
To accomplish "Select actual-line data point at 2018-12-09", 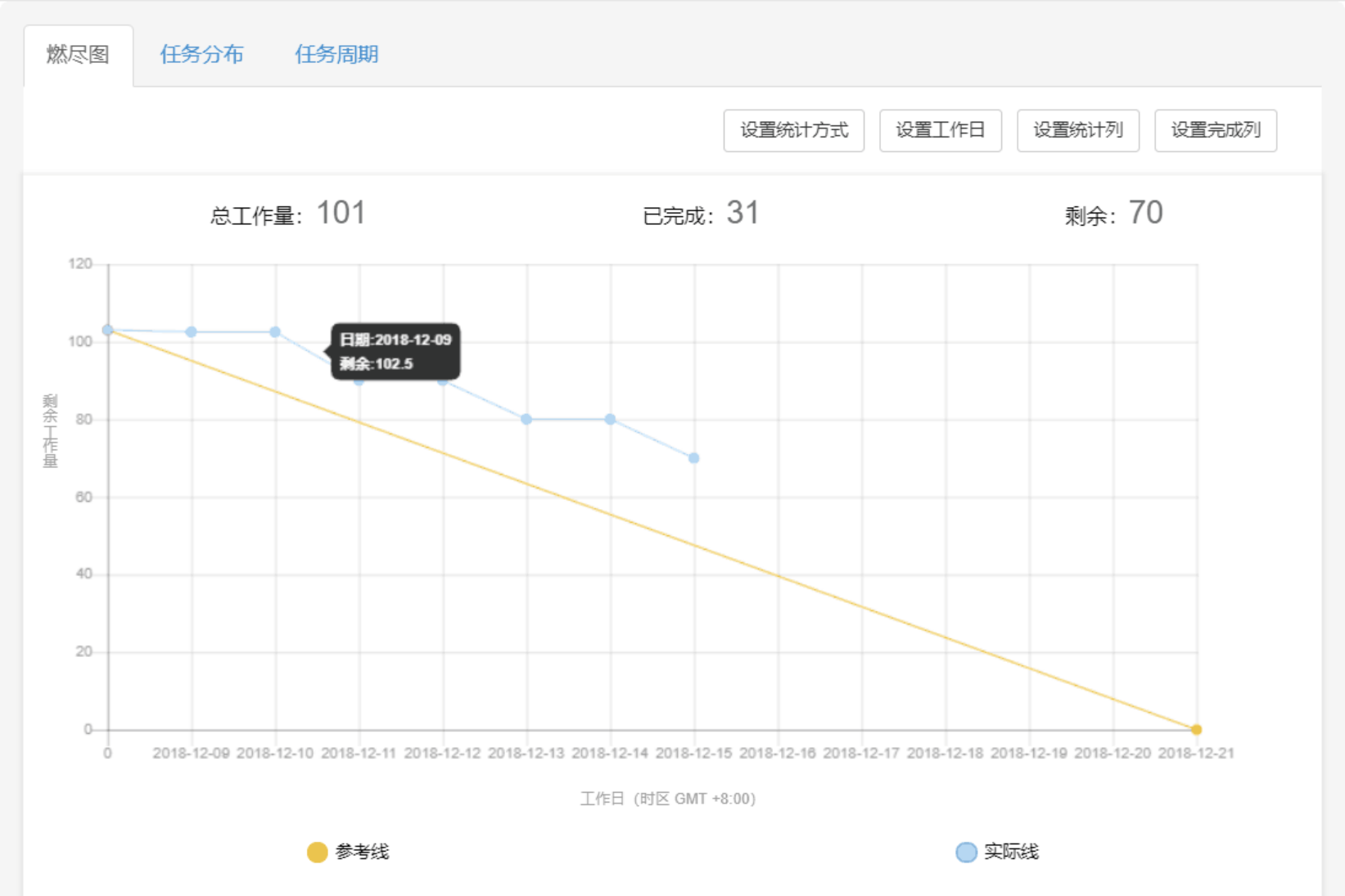I will [x=192, y=332].
